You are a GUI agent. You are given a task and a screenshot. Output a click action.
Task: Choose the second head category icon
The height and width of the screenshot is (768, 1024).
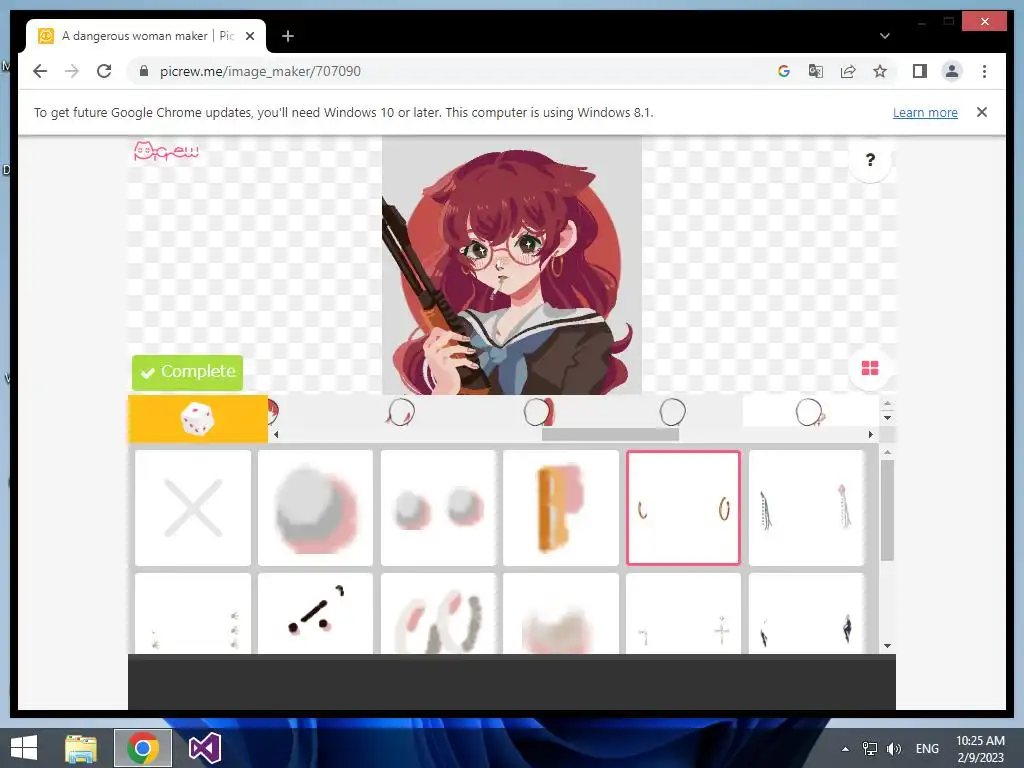(x=400, y=412)
